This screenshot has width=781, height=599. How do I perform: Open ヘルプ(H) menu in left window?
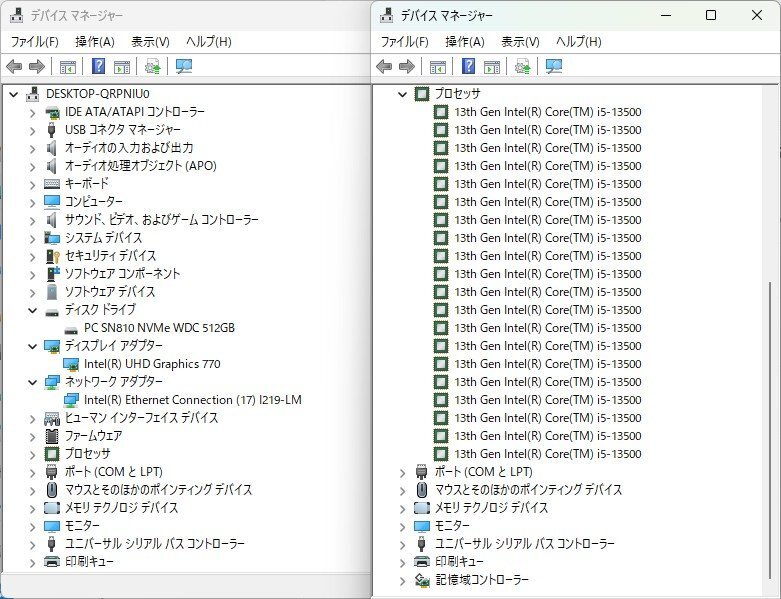[x=209, y=41]
